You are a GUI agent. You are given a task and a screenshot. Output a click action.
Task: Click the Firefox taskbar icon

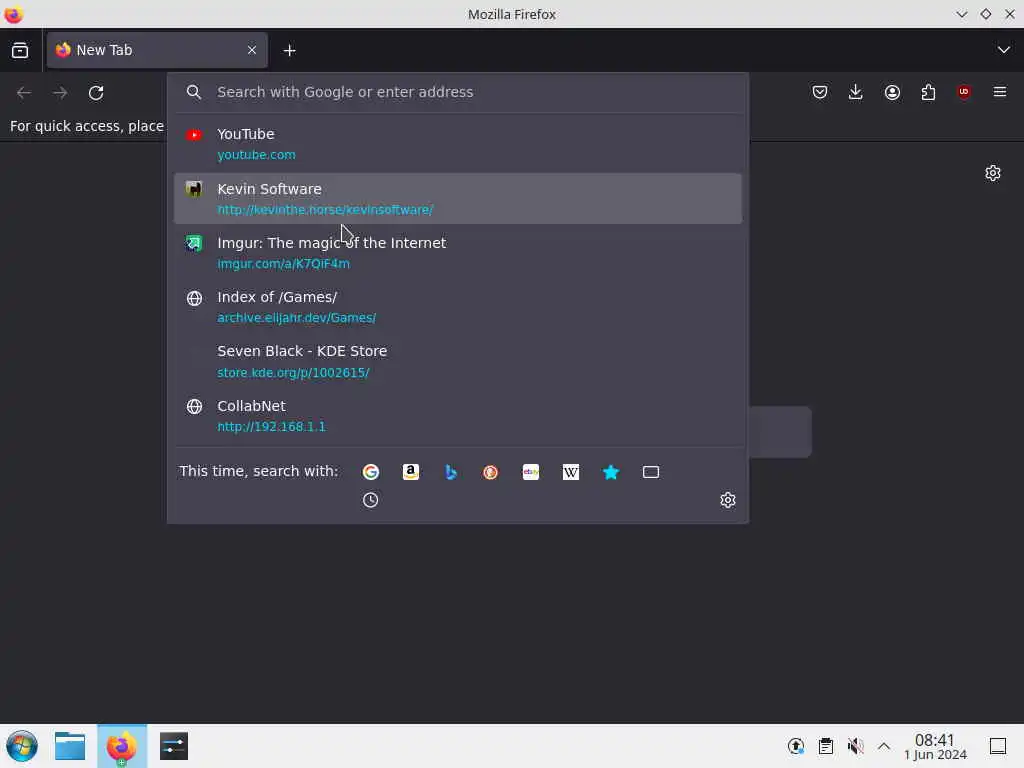pos(122,746)
